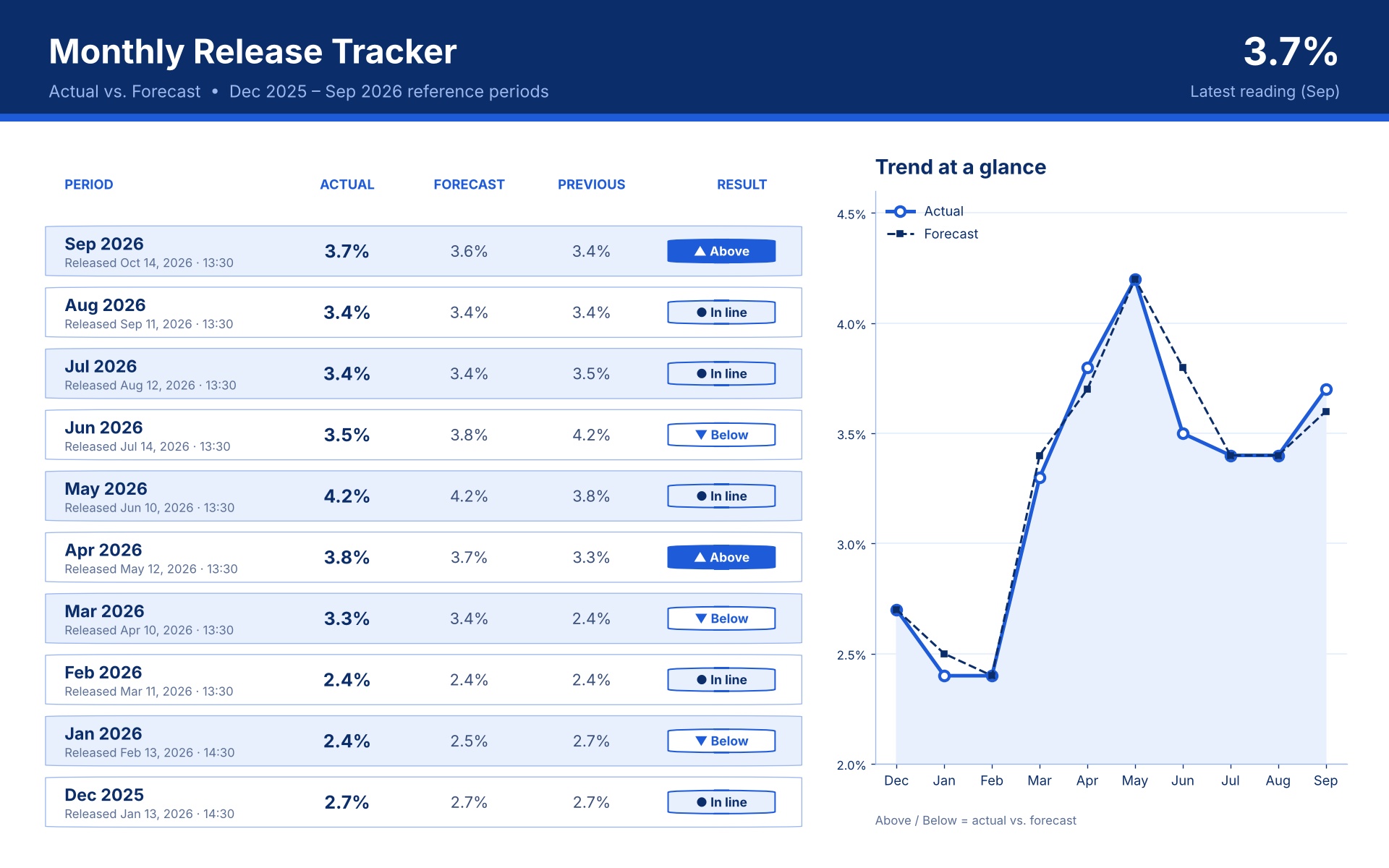Click the Sep 2026 period title
This screenshot has height=868, width=1389.
[104, 244]
